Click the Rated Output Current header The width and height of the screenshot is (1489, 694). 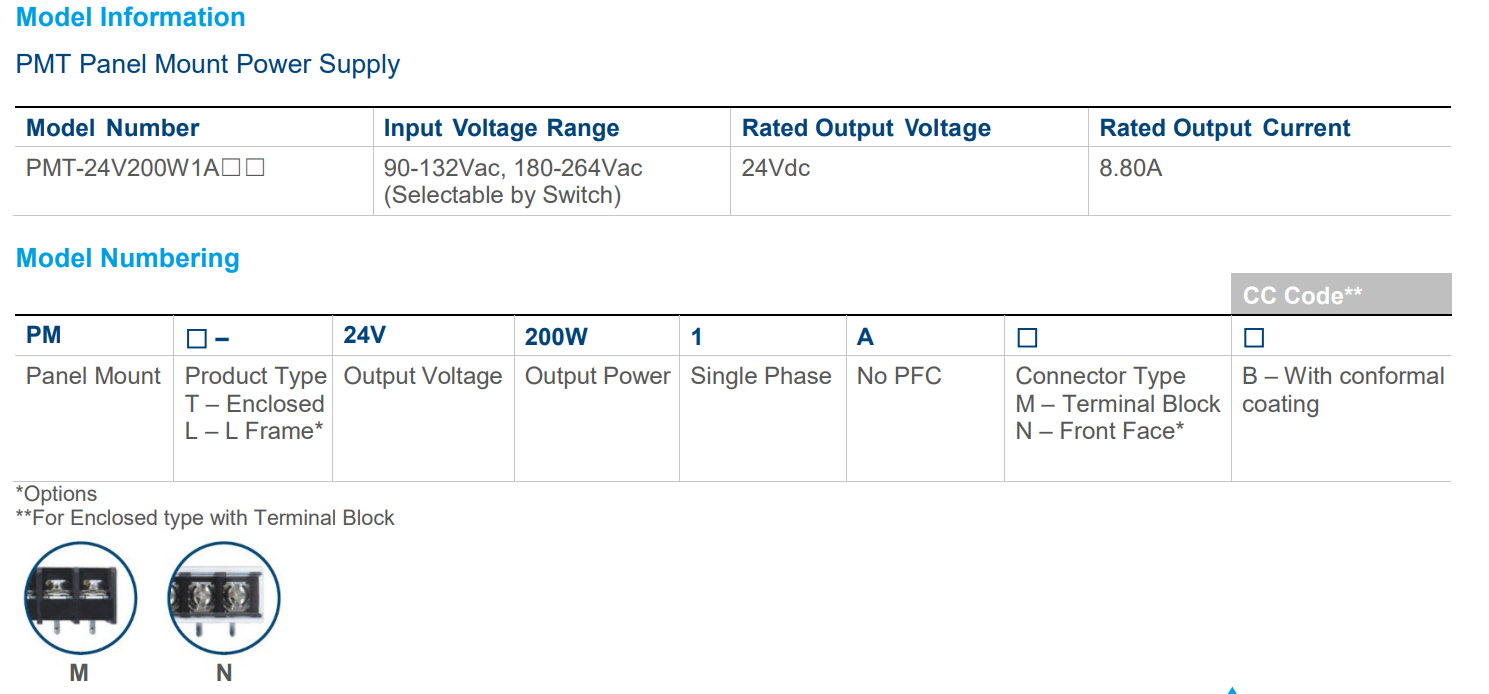[1225, 128]
